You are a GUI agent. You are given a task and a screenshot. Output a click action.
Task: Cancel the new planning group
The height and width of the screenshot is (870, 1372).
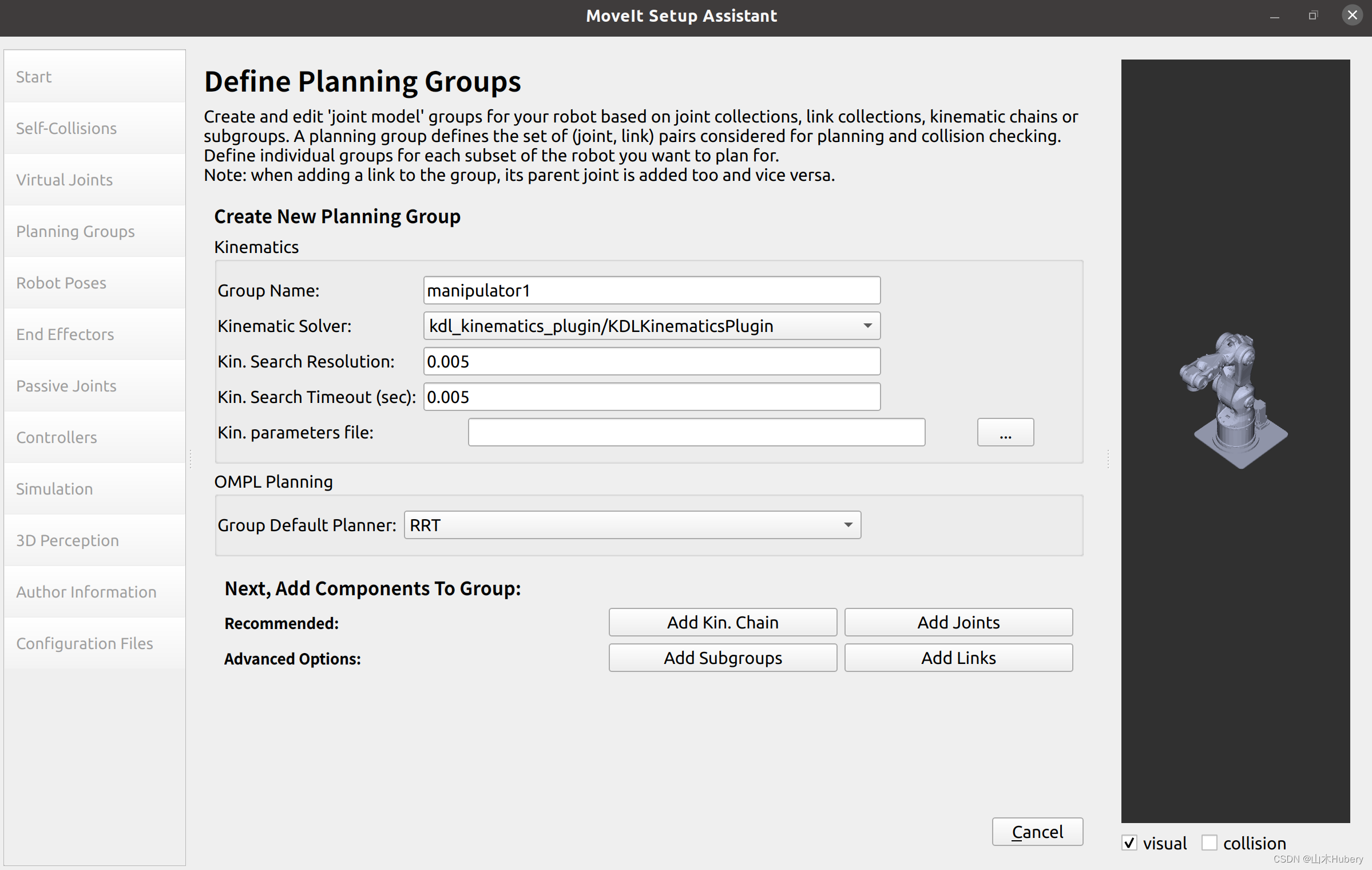(1037, 832)
